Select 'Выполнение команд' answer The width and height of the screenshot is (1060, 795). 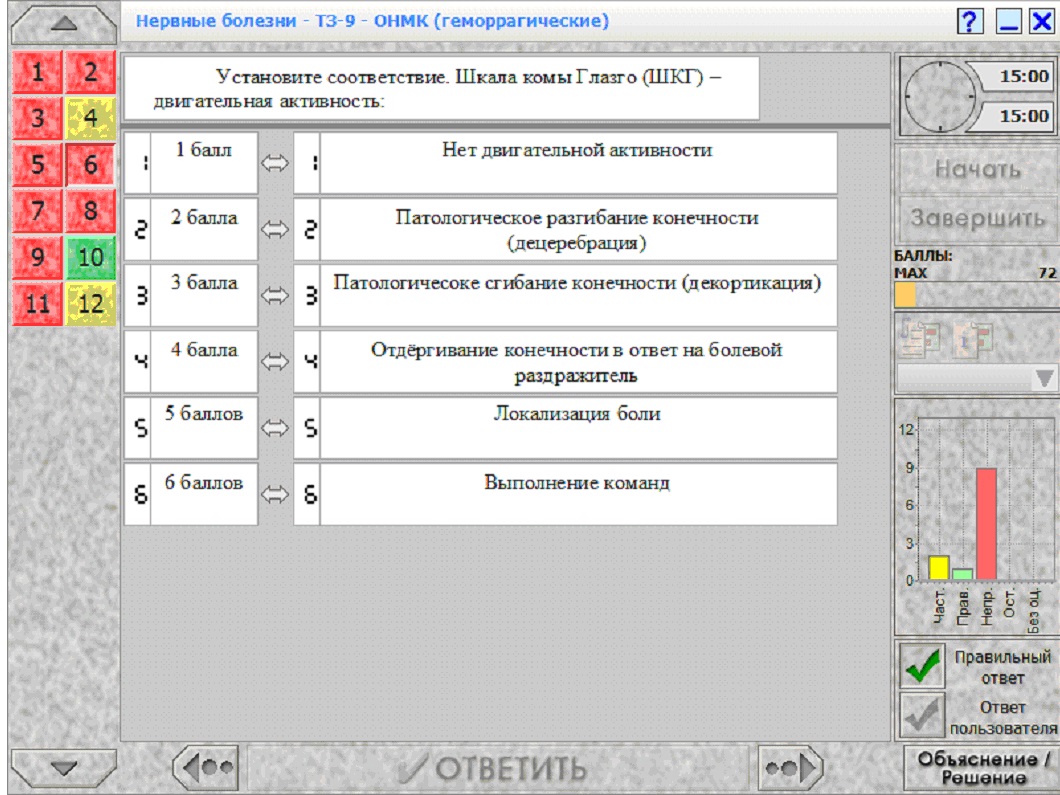pos(565,494)
